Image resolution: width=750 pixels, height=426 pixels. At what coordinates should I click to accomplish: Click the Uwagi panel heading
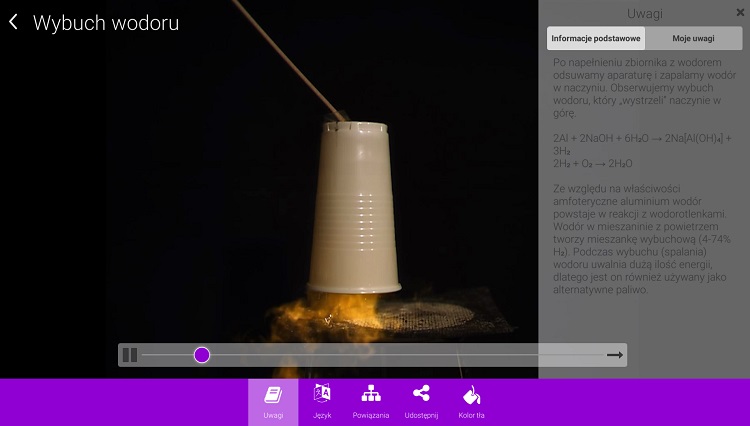click(x=644, y=14)
